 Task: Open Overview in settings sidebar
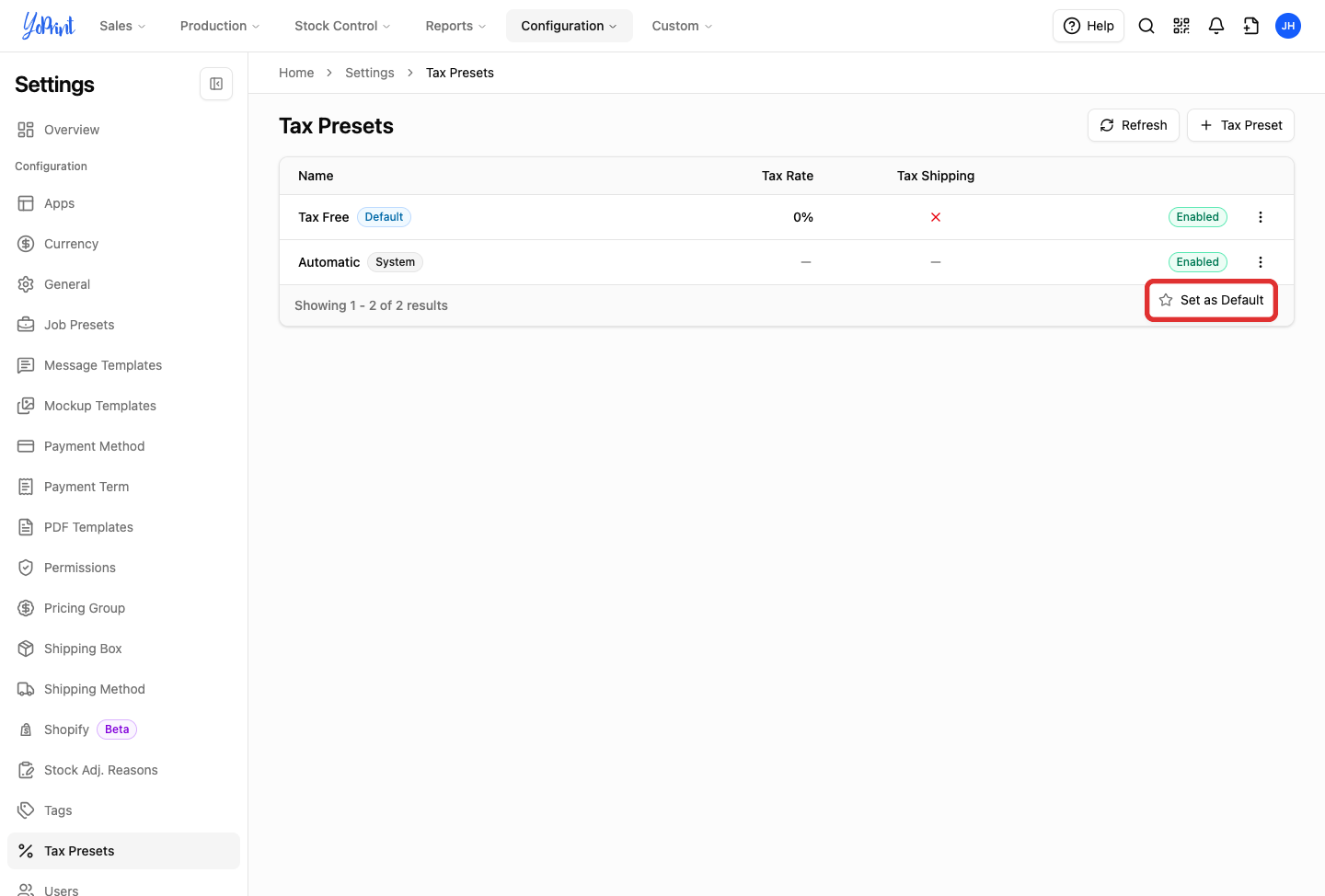point(123,130)
